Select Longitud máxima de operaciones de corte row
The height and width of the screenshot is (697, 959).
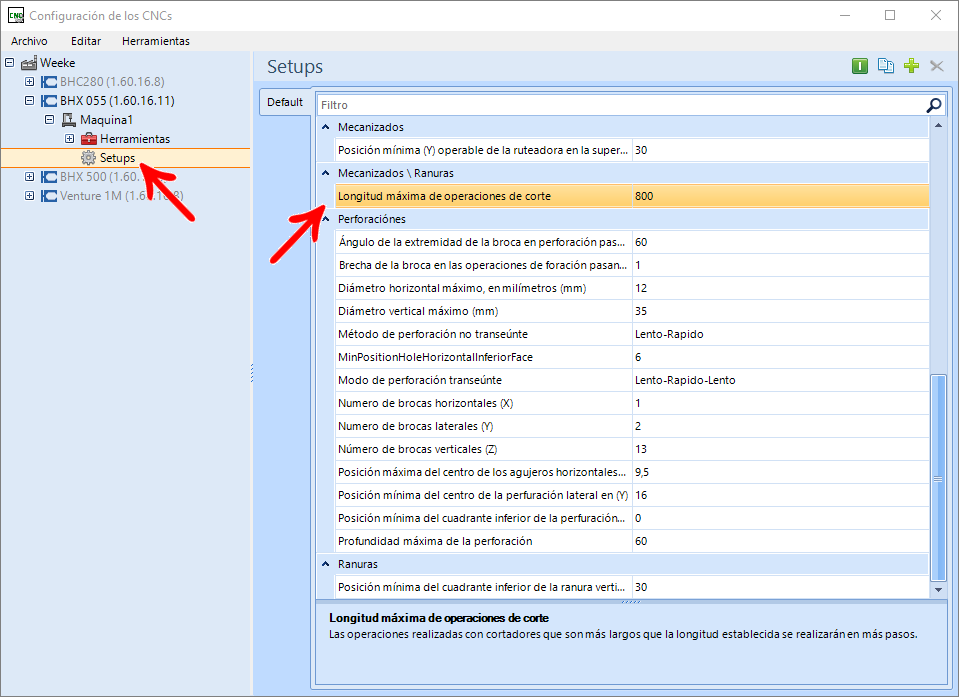tap(632, 196)
